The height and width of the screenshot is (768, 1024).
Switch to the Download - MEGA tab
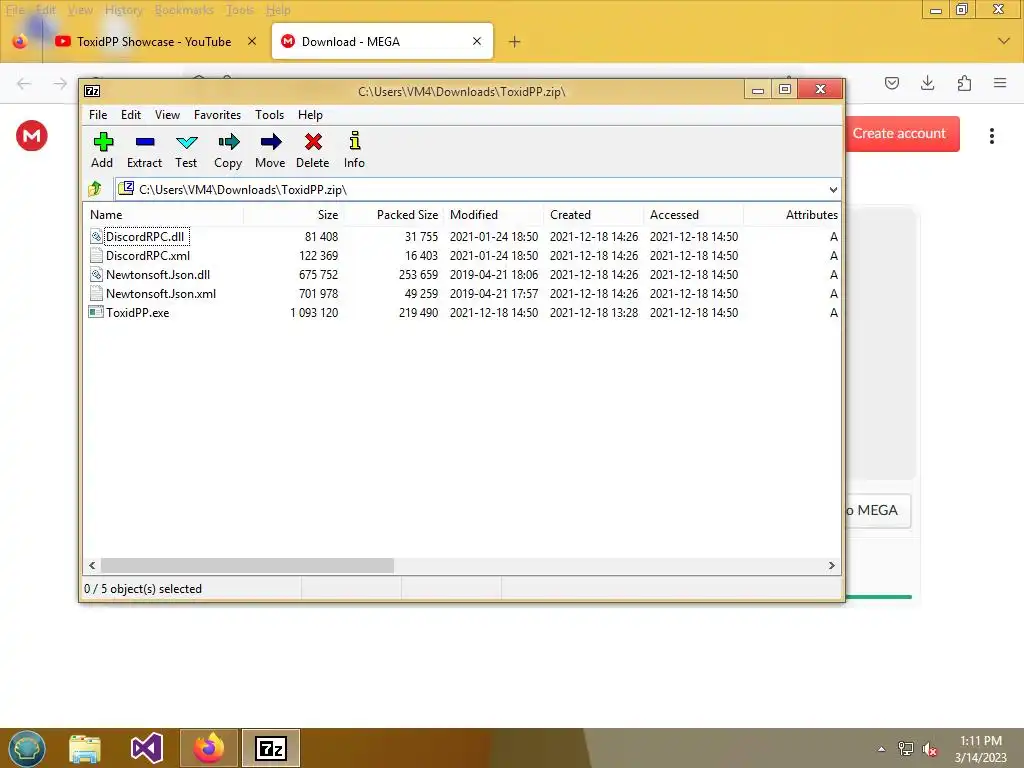[382, 41]
